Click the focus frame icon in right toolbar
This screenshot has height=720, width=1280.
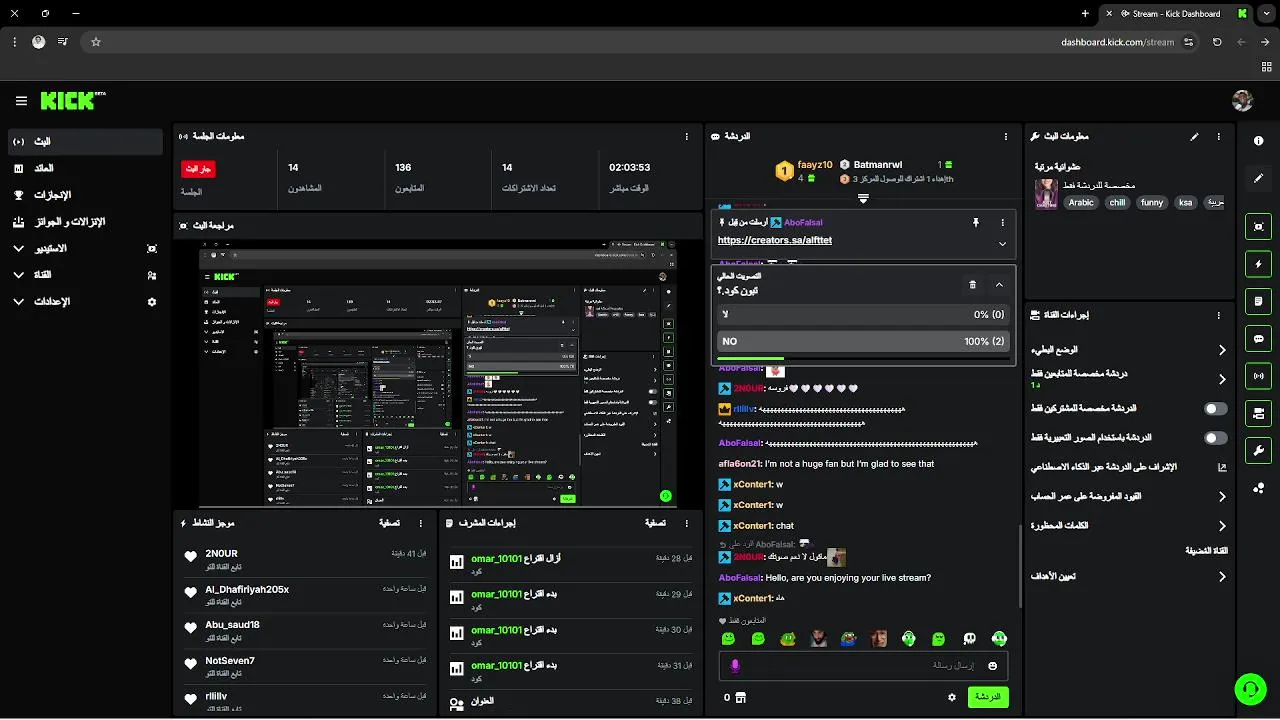(1258, 227)
